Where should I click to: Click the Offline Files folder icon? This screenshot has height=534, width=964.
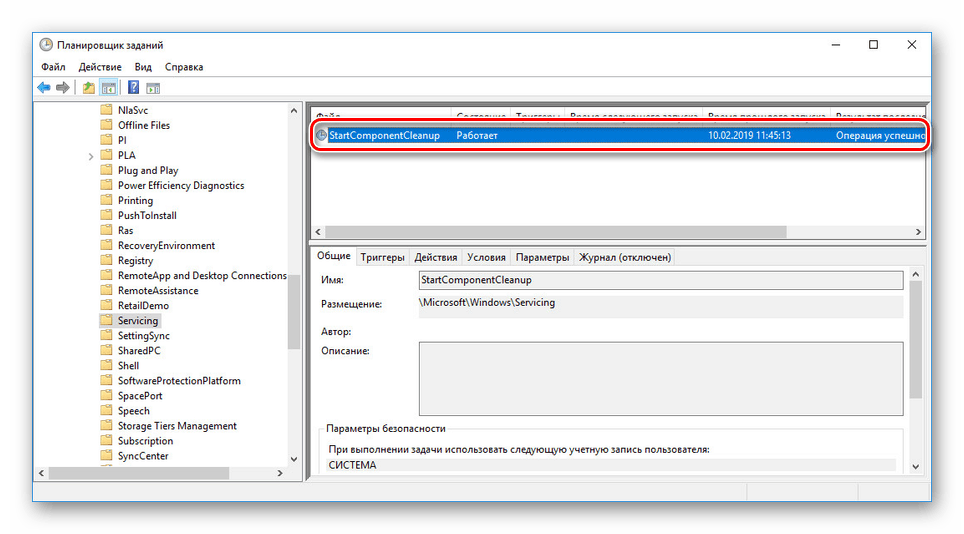tap(106, 125)
